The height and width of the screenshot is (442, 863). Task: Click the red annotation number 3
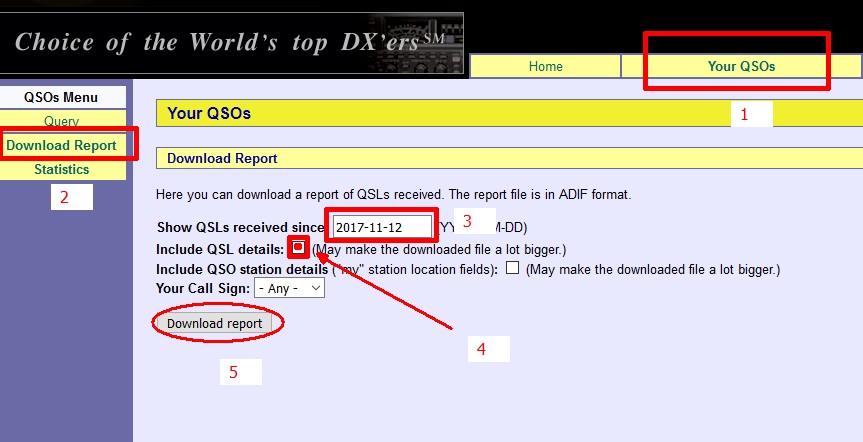(465, 221)
